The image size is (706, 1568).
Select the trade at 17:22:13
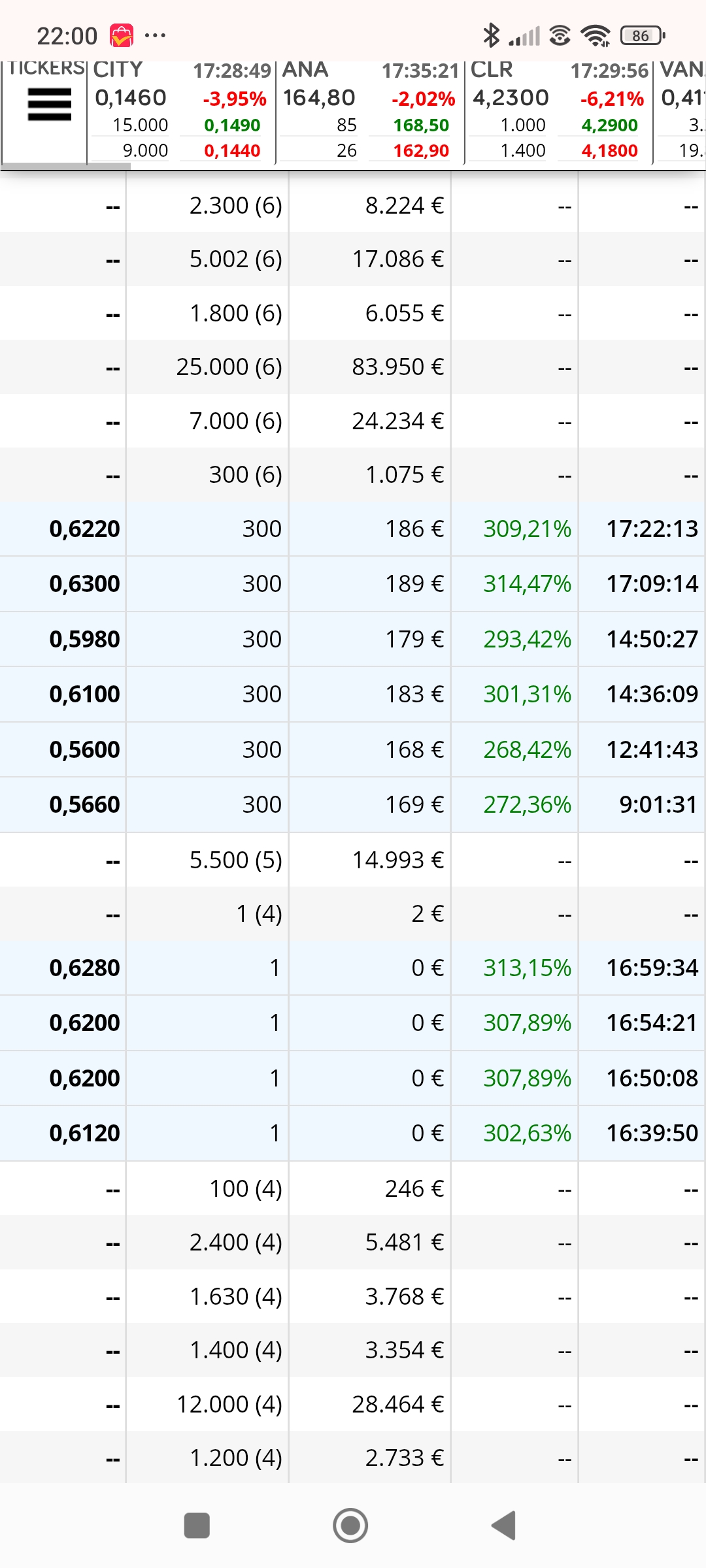(353, 529)
